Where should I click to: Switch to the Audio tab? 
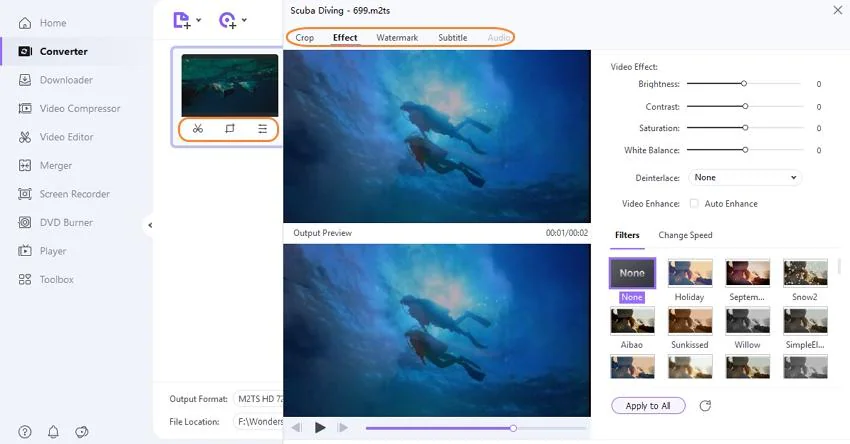[x=498, y=37]
